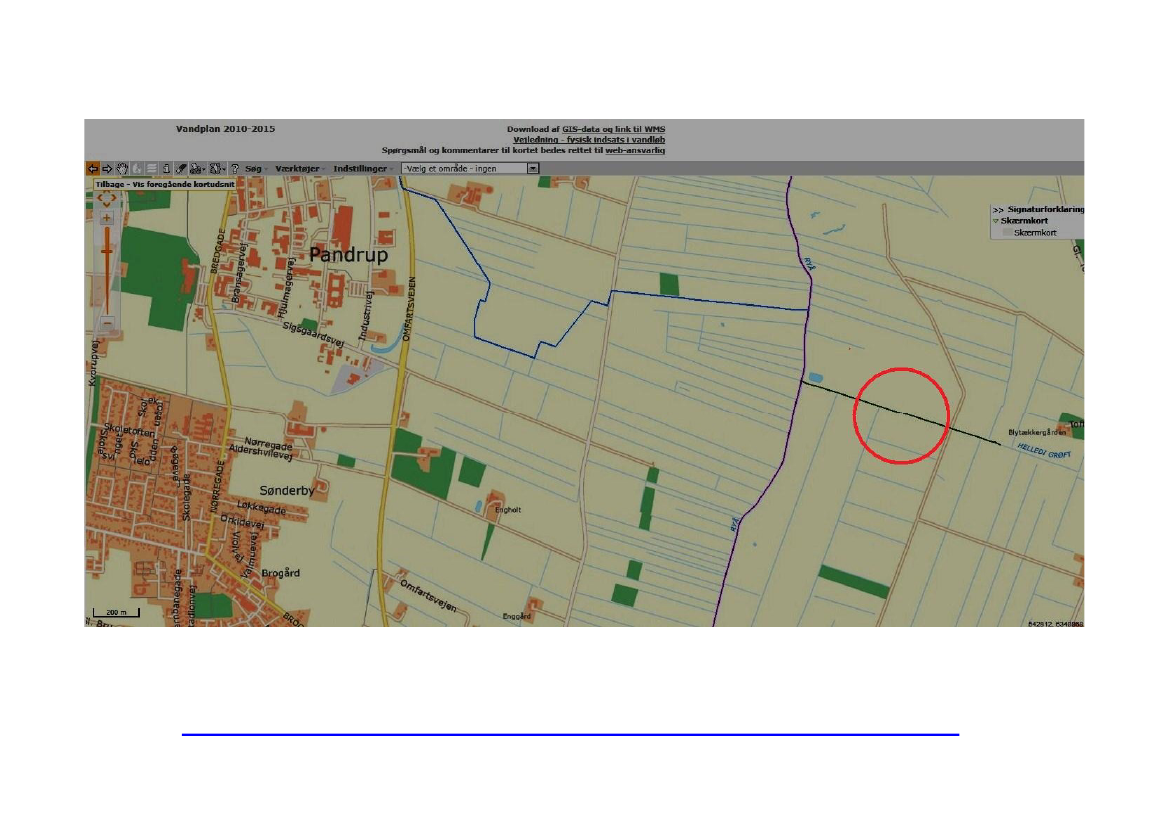Click the Engholt label on map
1169x827 pixels.
[508, 510]
